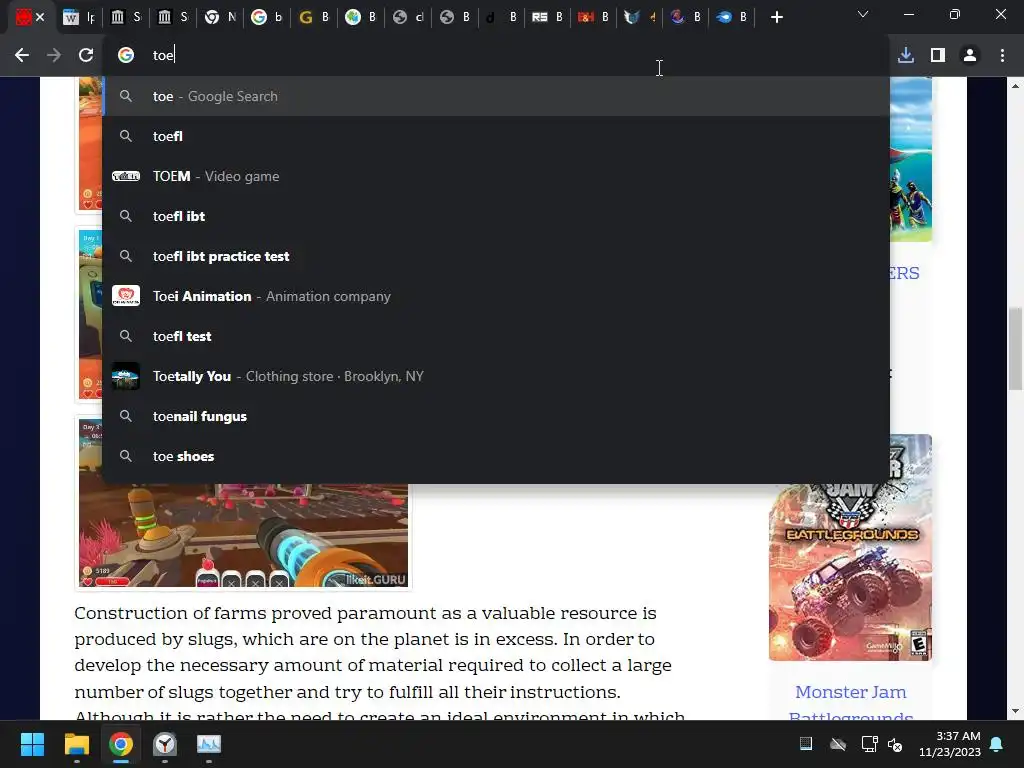Pick the 'toefl ibt' suggestion
Viewport: 1024px width, 768px height.
coord(496,216)
